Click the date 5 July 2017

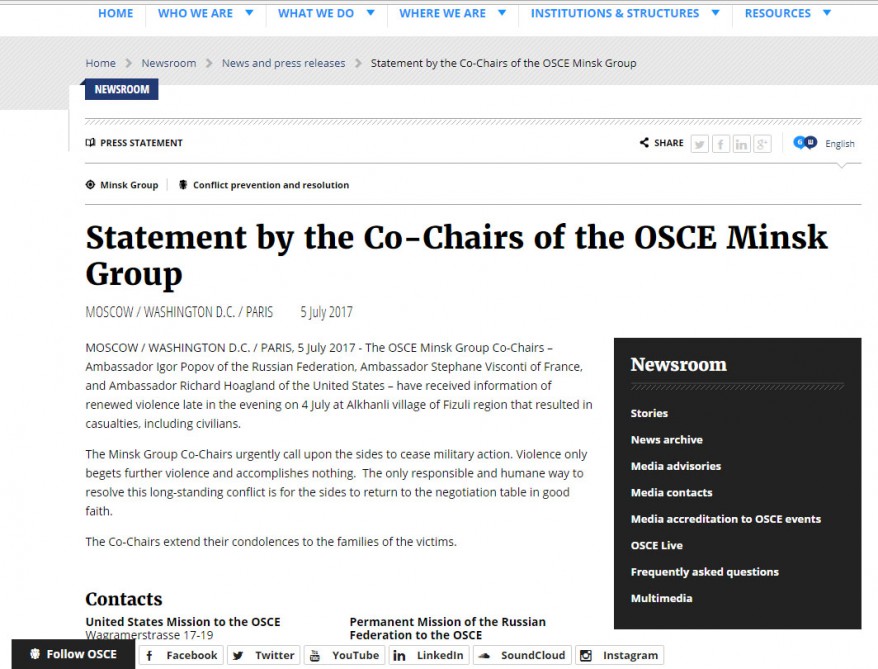pos(326,312)
